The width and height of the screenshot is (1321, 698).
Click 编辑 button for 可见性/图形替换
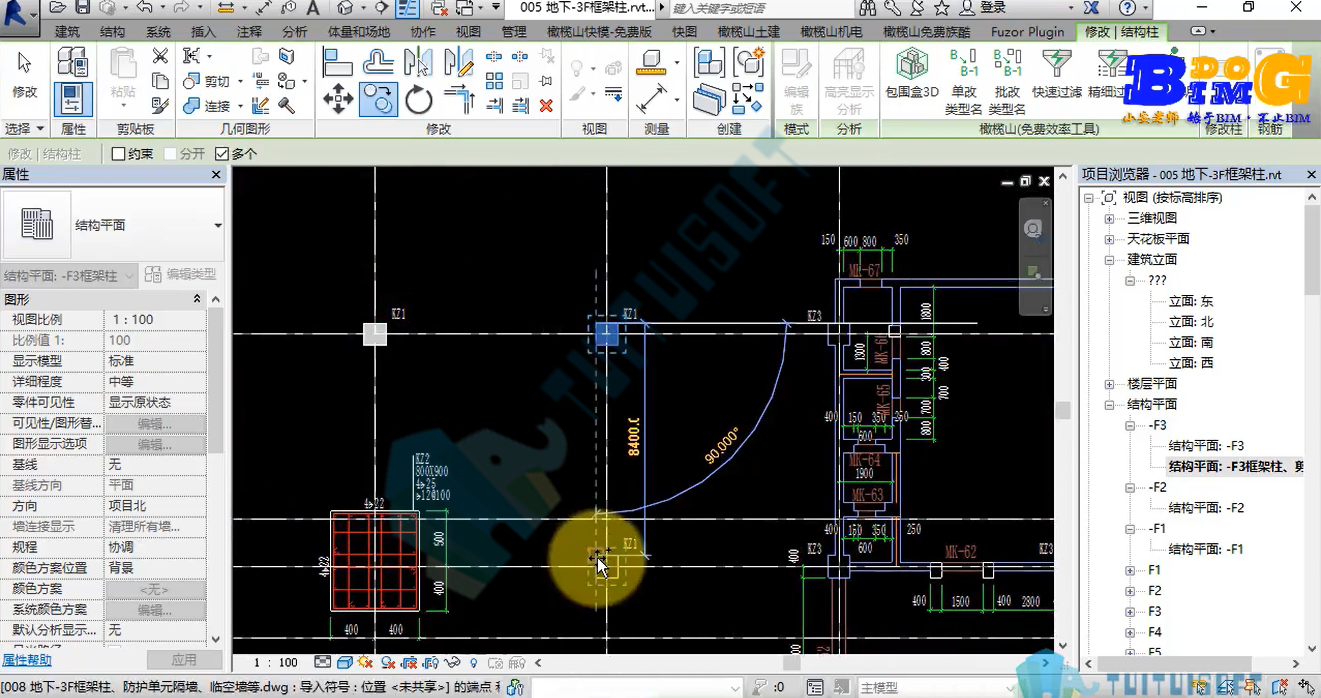[155, 424]
